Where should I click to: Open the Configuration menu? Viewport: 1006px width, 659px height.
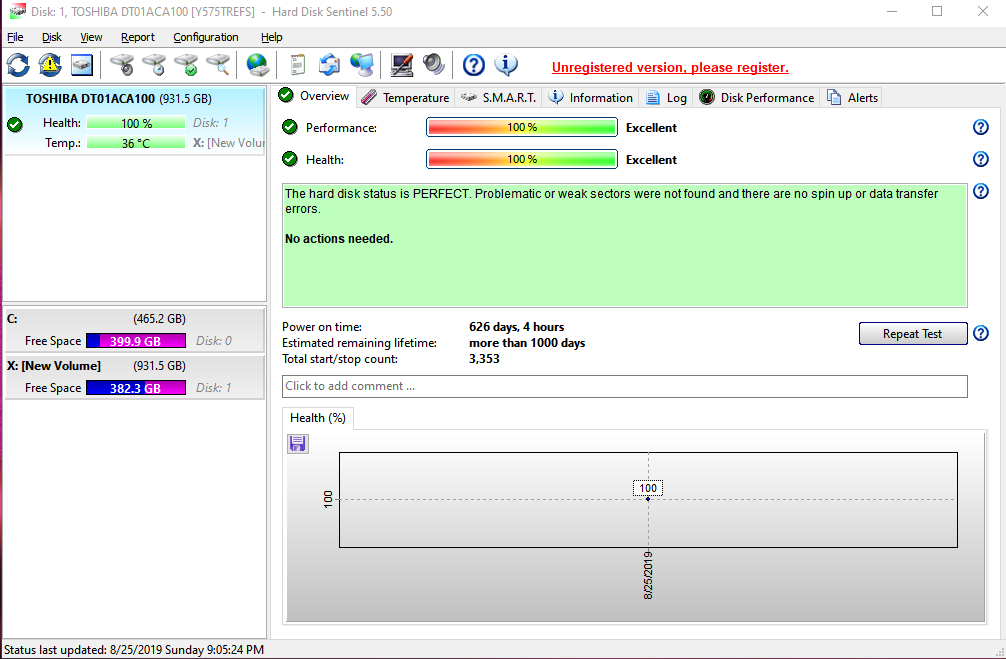[x=206, y=37]
